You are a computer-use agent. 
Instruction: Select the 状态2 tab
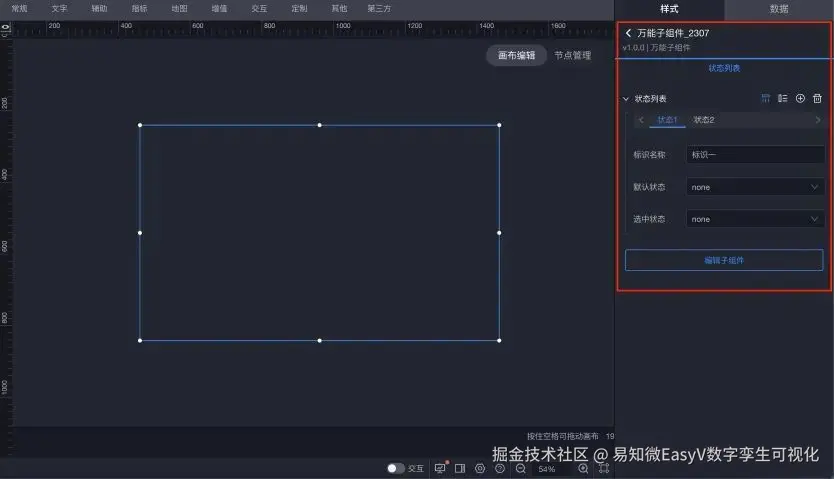pos(703,120)
